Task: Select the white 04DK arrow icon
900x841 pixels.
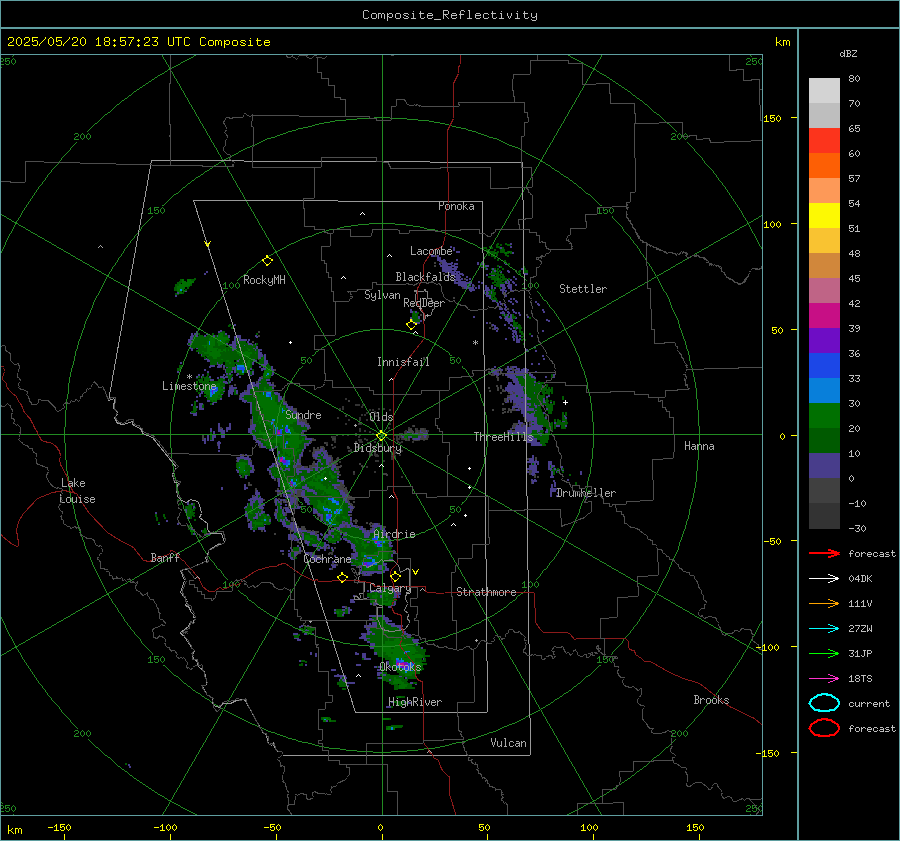Action: 824,578
